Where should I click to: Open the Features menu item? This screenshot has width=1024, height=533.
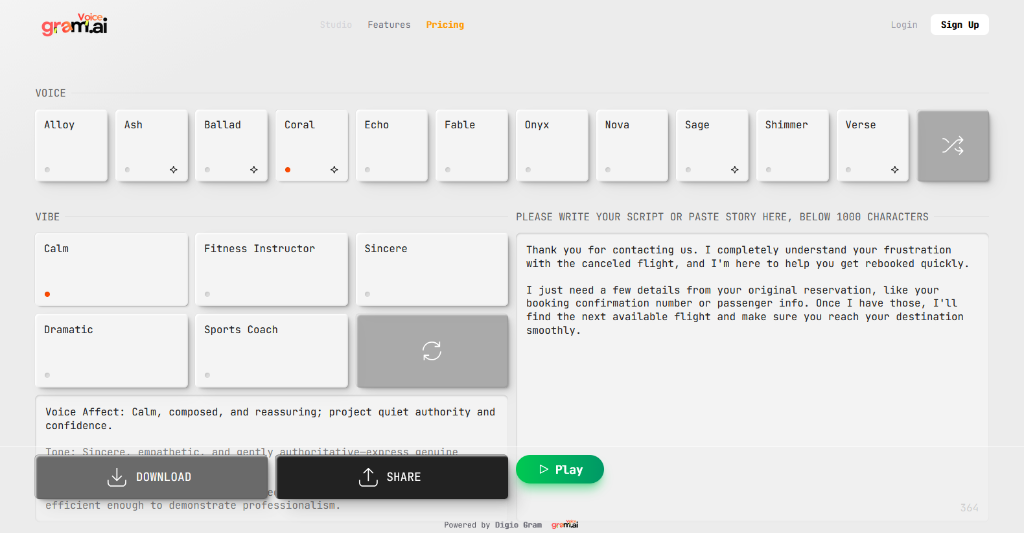389,25
